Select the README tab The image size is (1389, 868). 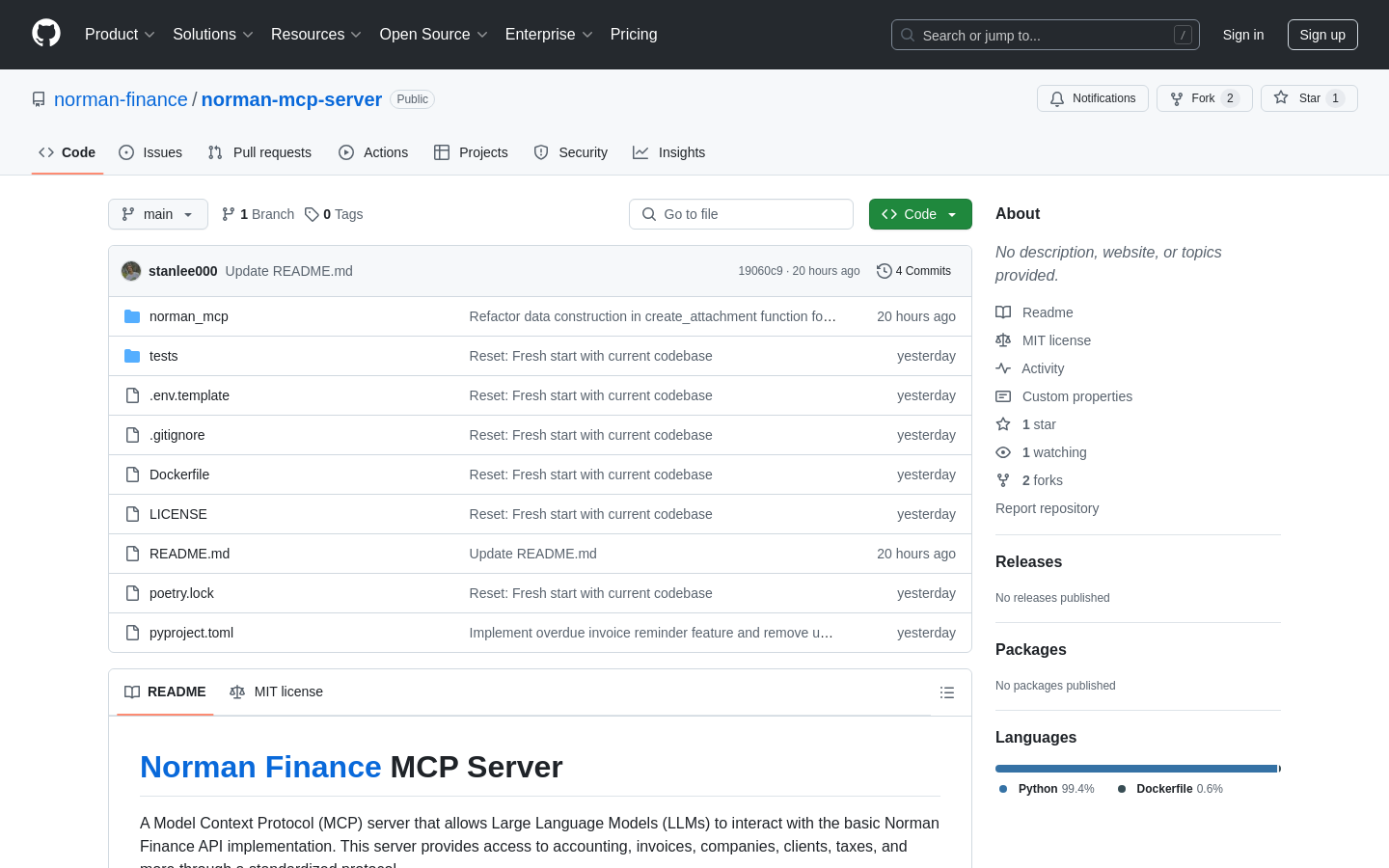[x=165, y=692]
